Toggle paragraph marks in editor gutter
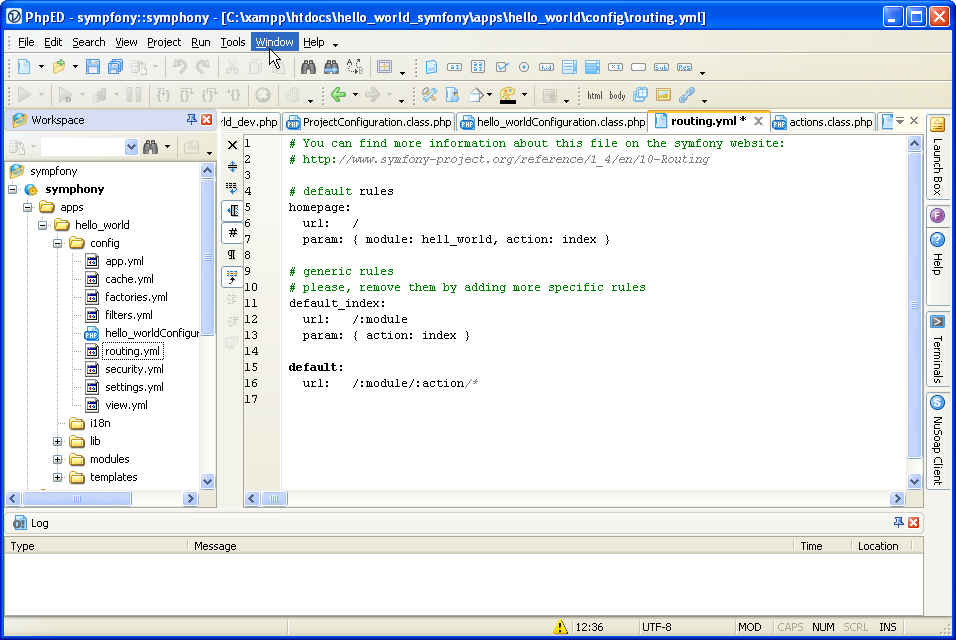The height and width of the screenshot is (640, 956). [x=233, y=254]
